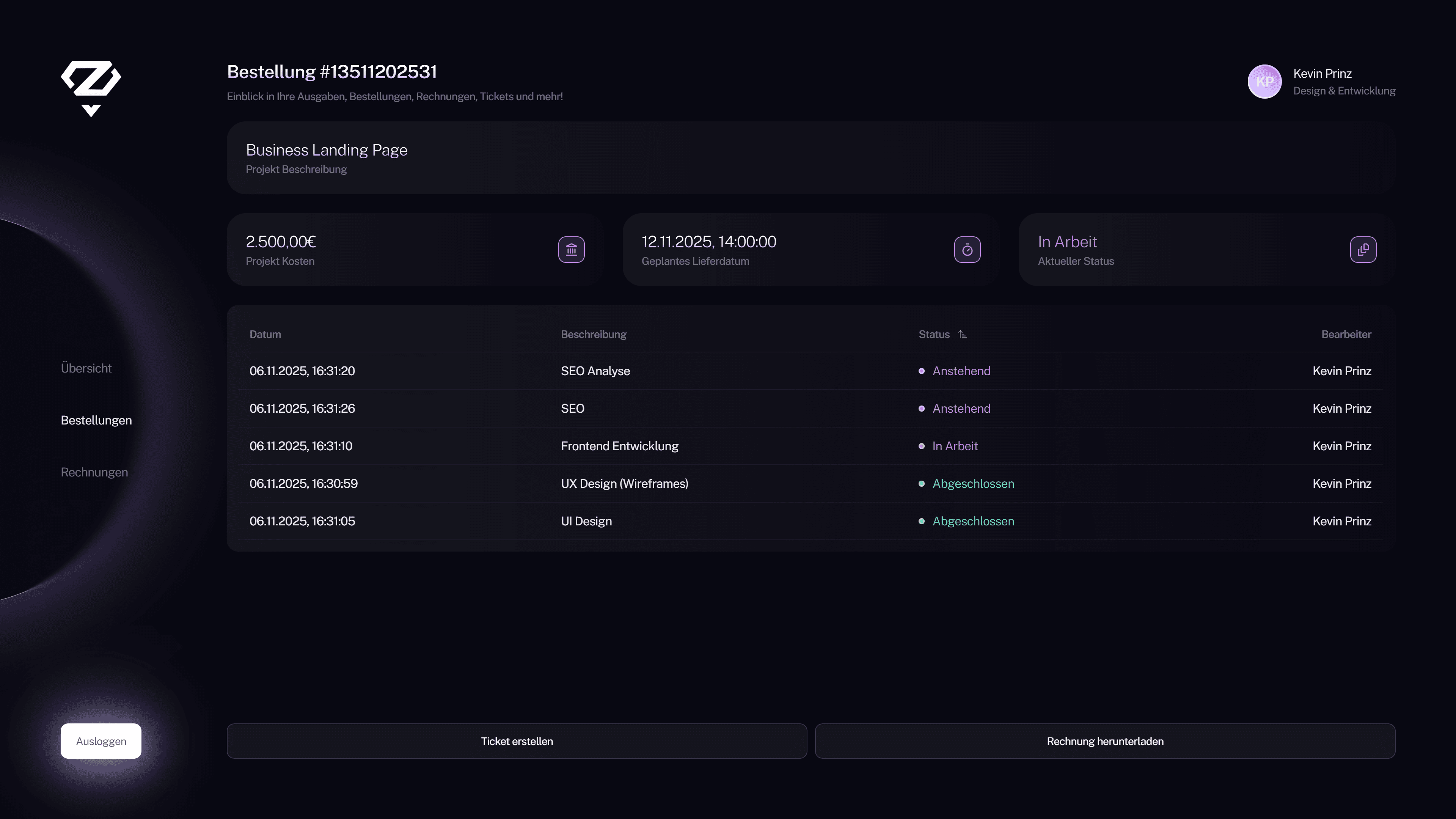The width and height of the screenshot is (1456, 819).
Task: Select the SEO Analyse table row
Action: [x=595, y=371]
